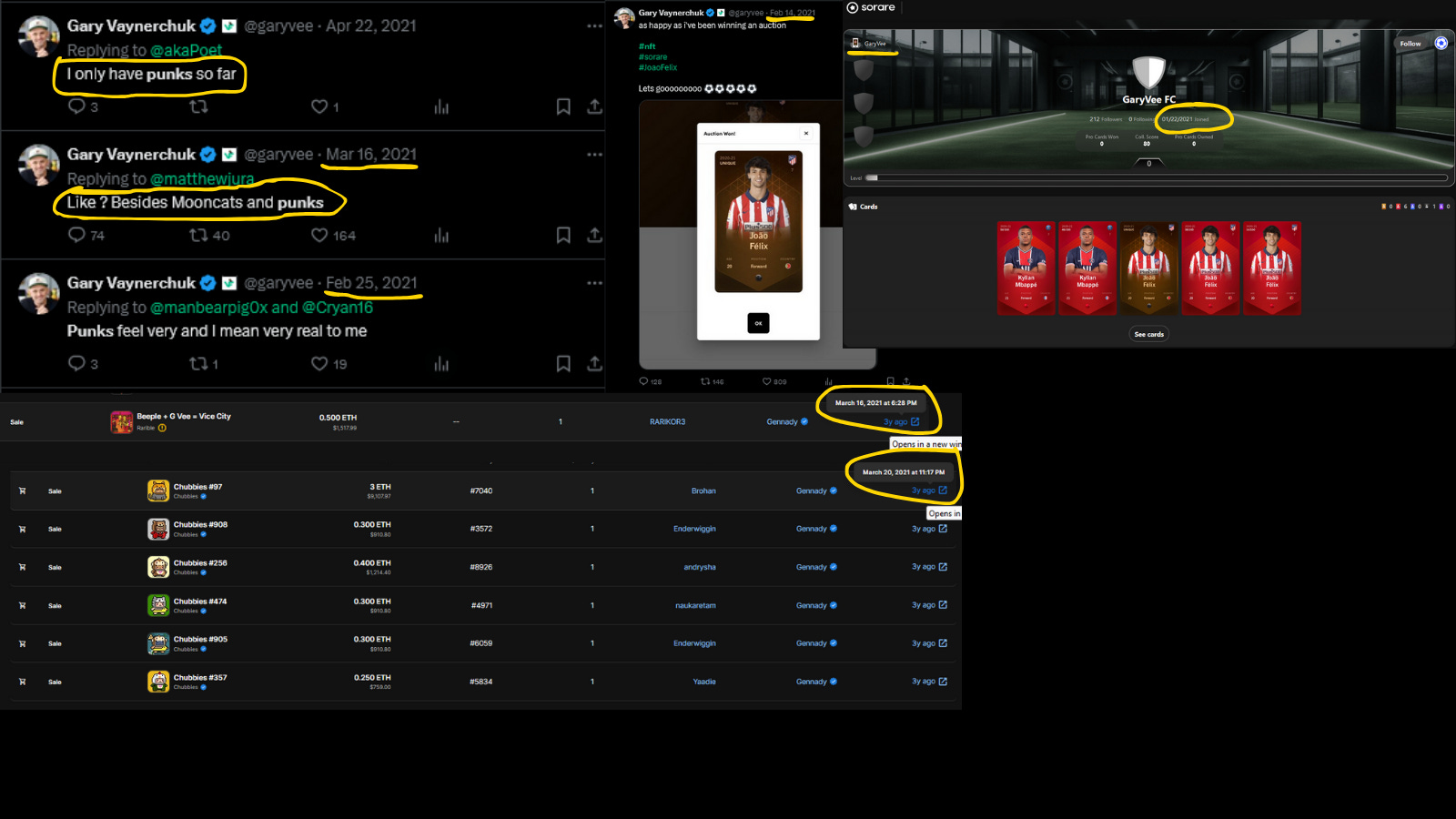The height and width of the screenshot is (819, 1456).
Task: Open RARIKOR3 seller profile link
Action: 667,421
